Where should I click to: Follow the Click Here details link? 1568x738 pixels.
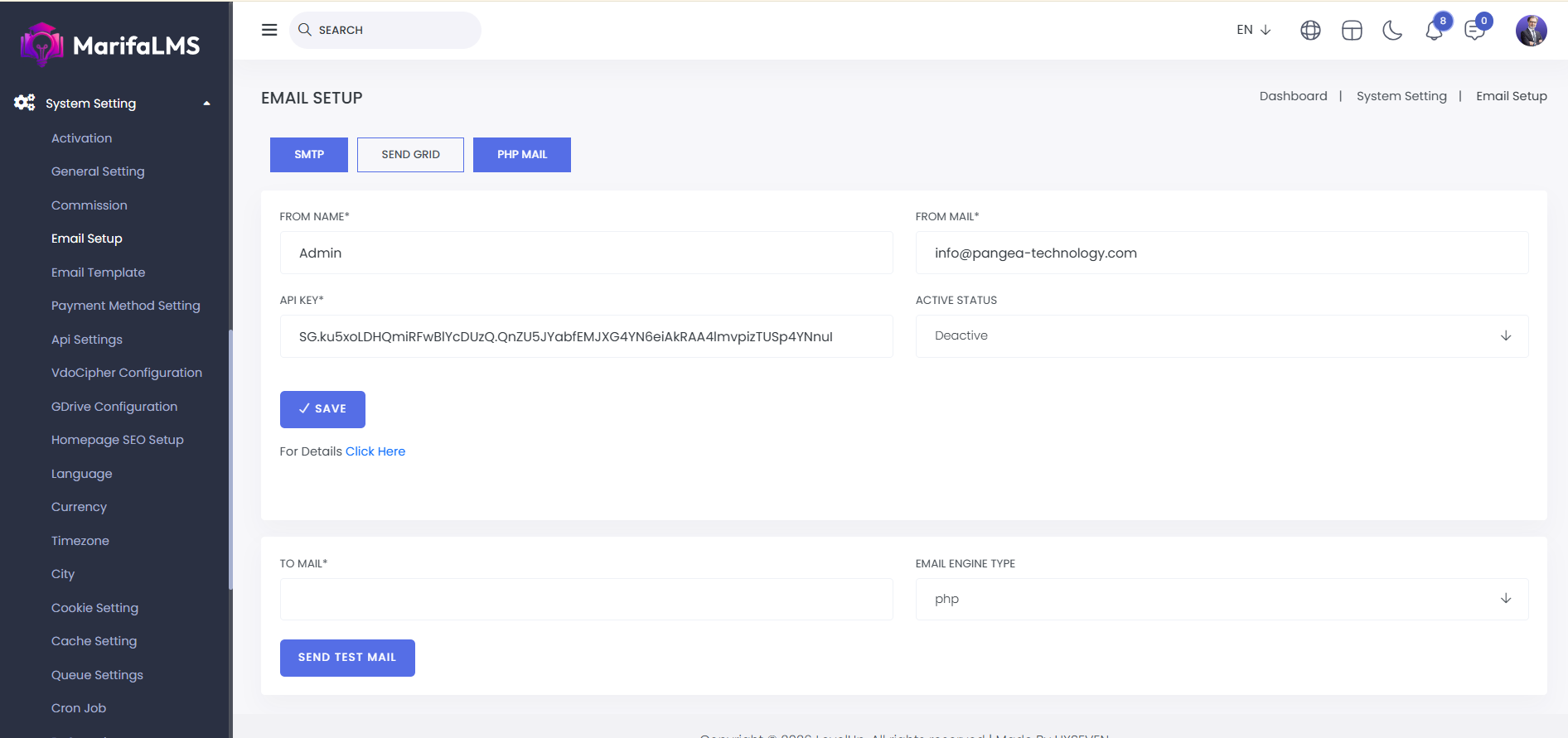point(375,451)
